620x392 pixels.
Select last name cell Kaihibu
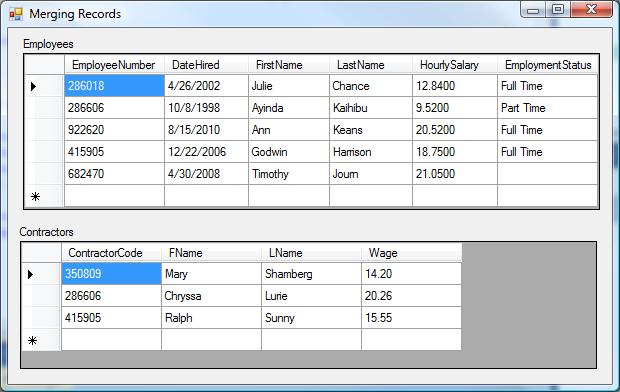pyautogui.click(x=371, y=108)
